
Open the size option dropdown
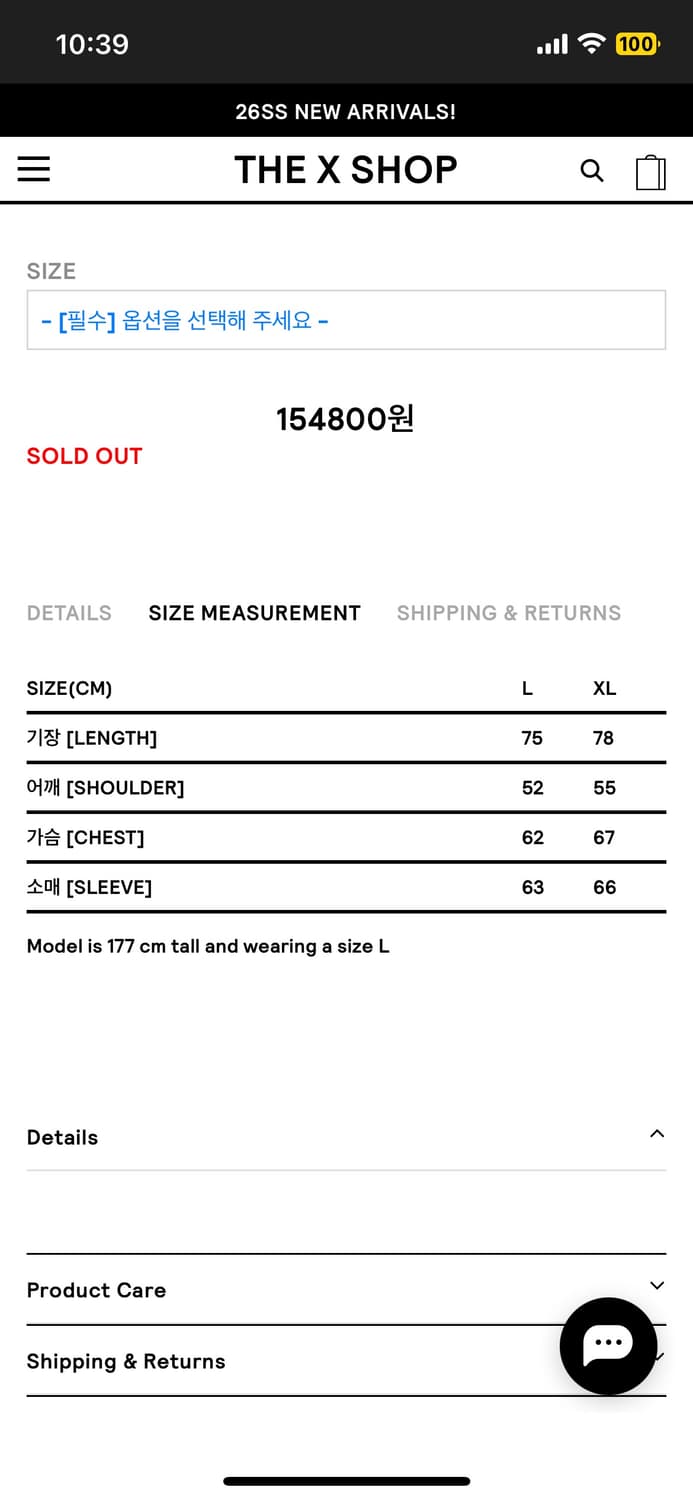(x=346, y=321)
